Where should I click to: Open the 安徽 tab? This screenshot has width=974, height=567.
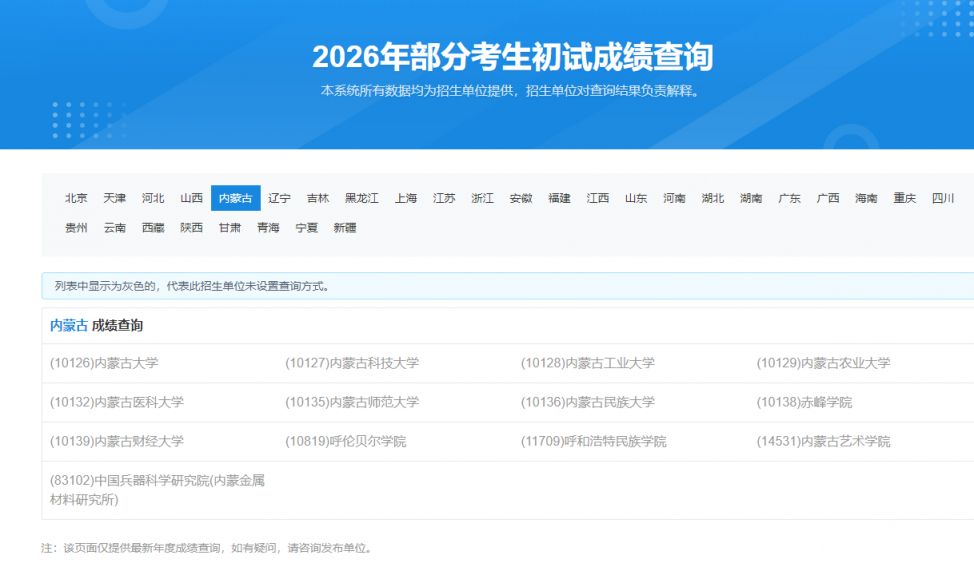(x=521, y=198)
